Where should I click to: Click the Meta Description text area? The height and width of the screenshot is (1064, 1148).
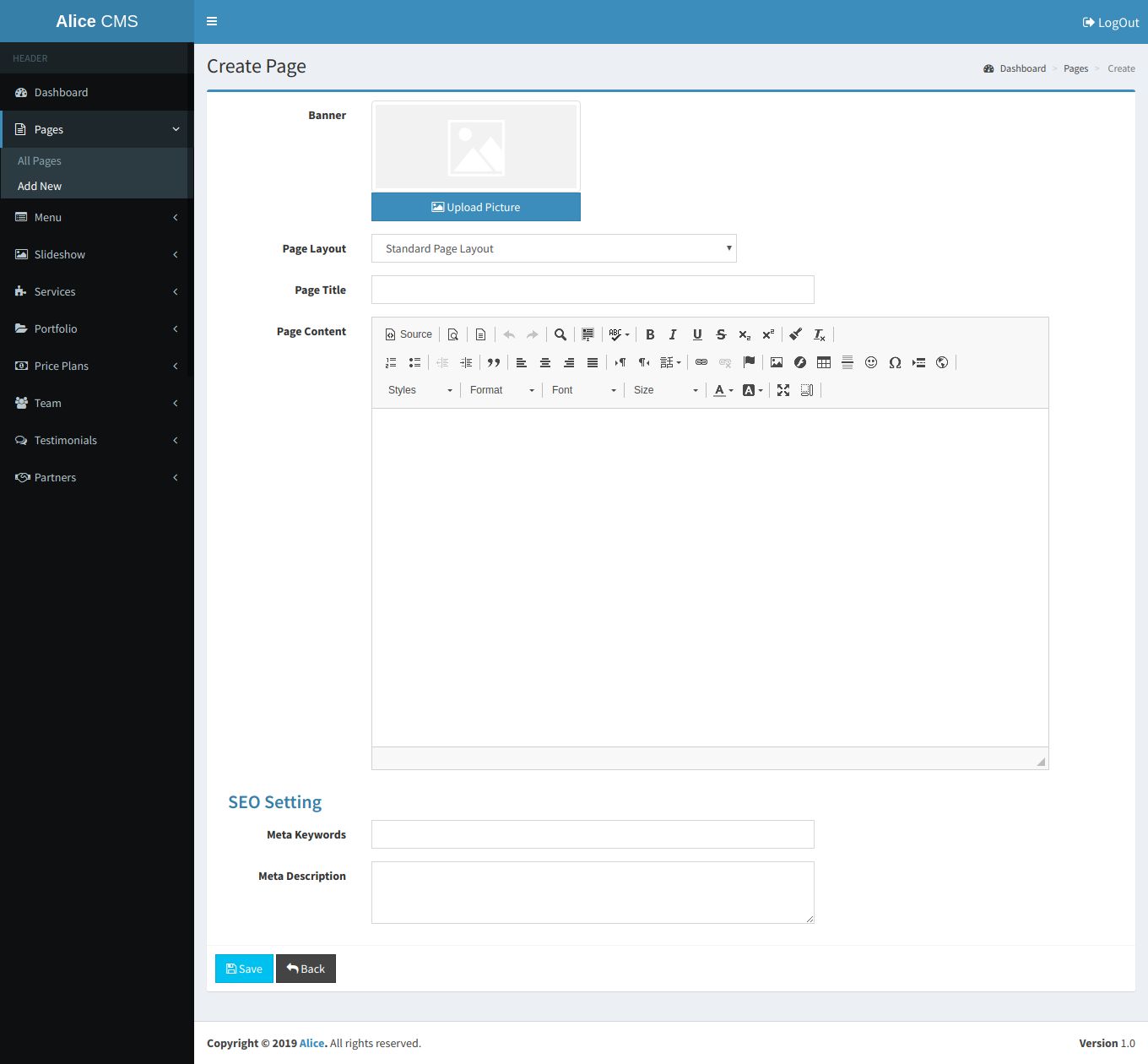[x=593, y=893]
